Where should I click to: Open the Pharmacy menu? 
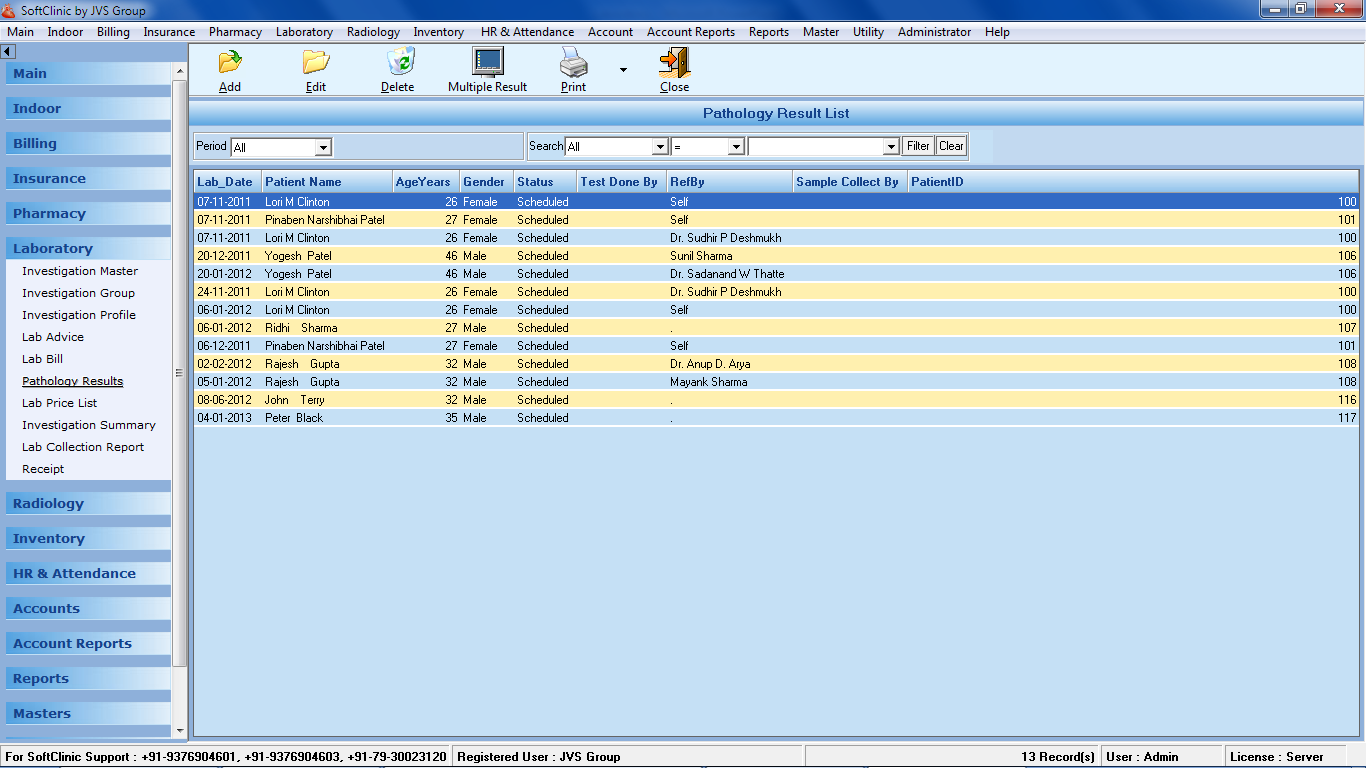[235, 32]
